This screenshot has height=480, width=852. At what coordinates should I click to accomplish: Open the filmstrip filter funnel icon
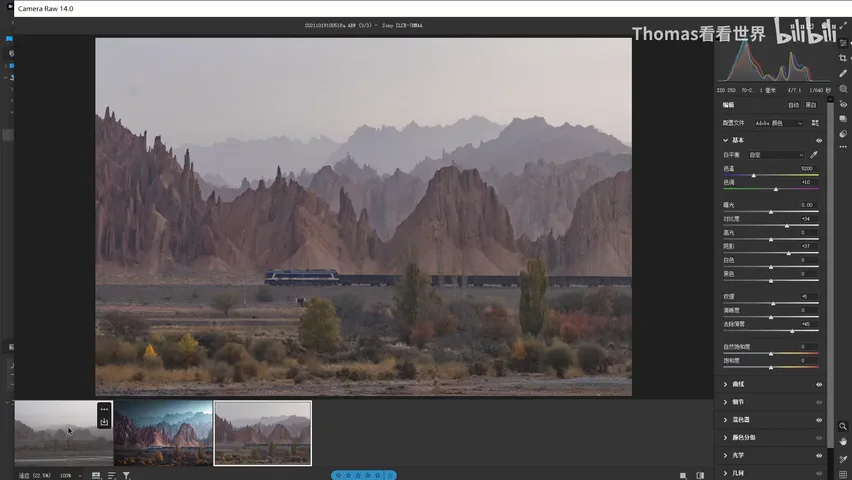point(126,476)
